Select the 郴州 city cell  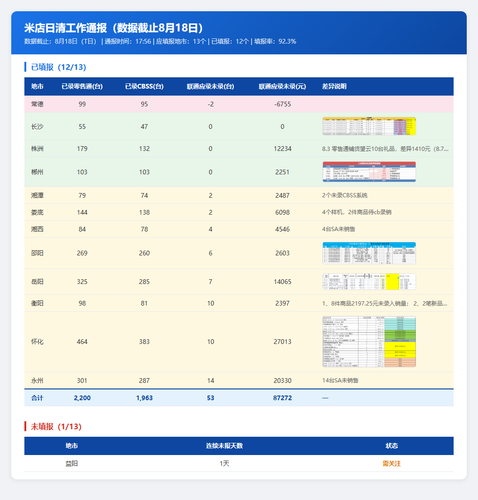pyautogui.click(x=37, y=172)
